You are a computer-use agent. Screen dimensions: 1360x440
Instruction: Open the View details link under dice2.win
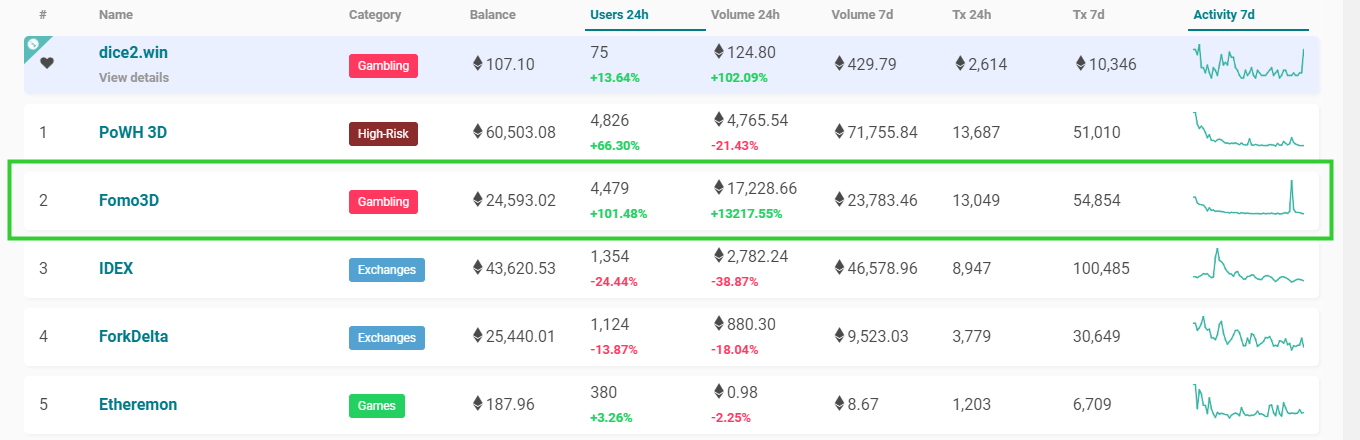point(134,77)
